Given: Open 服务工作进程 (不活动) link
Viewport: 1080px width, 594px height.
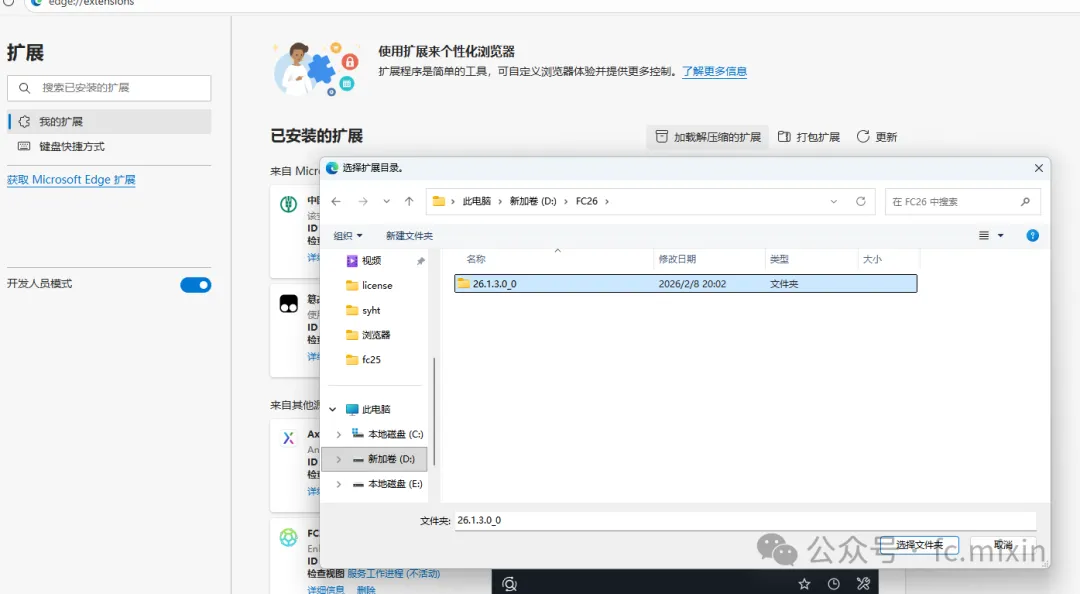Looking at the screenshot, I should tap(393, 573).
